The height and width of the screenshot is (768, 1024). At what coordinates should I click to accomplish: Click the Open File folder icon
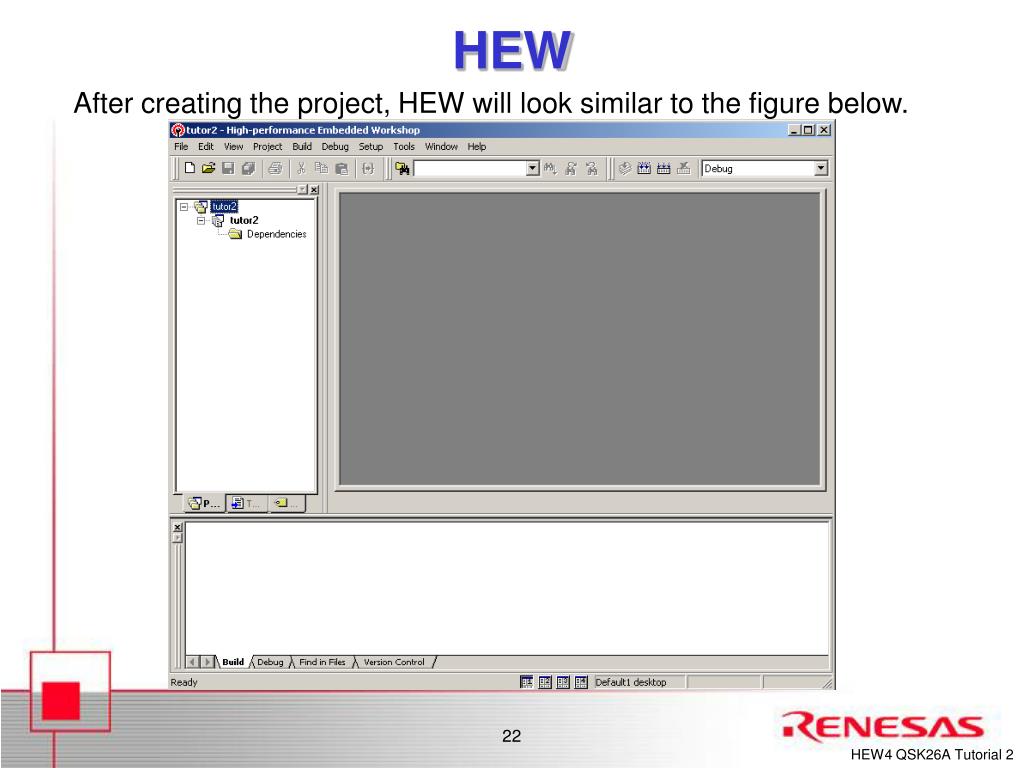[208, 168]
